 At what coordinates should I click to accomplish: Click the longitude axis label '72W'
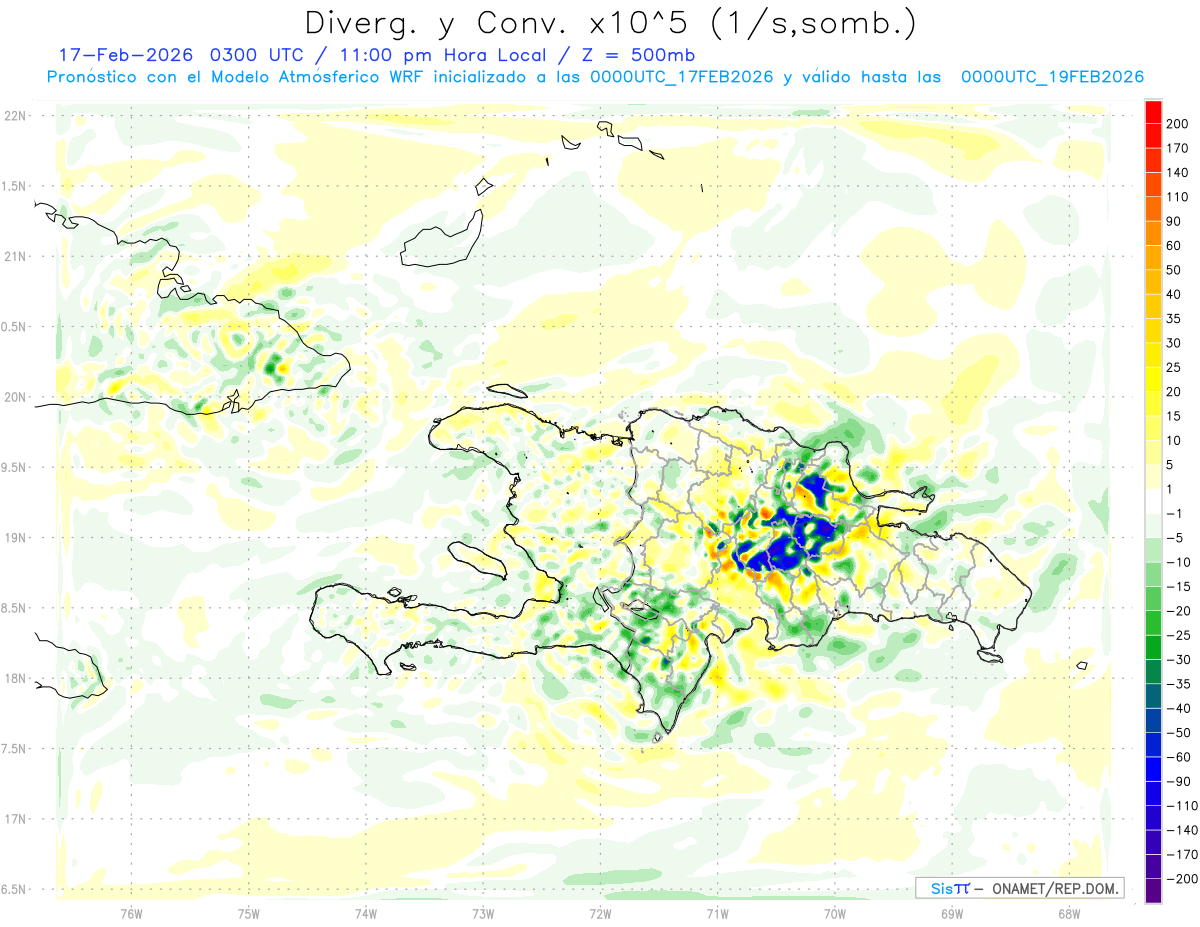pyautogui.click(x=600, y=913)
